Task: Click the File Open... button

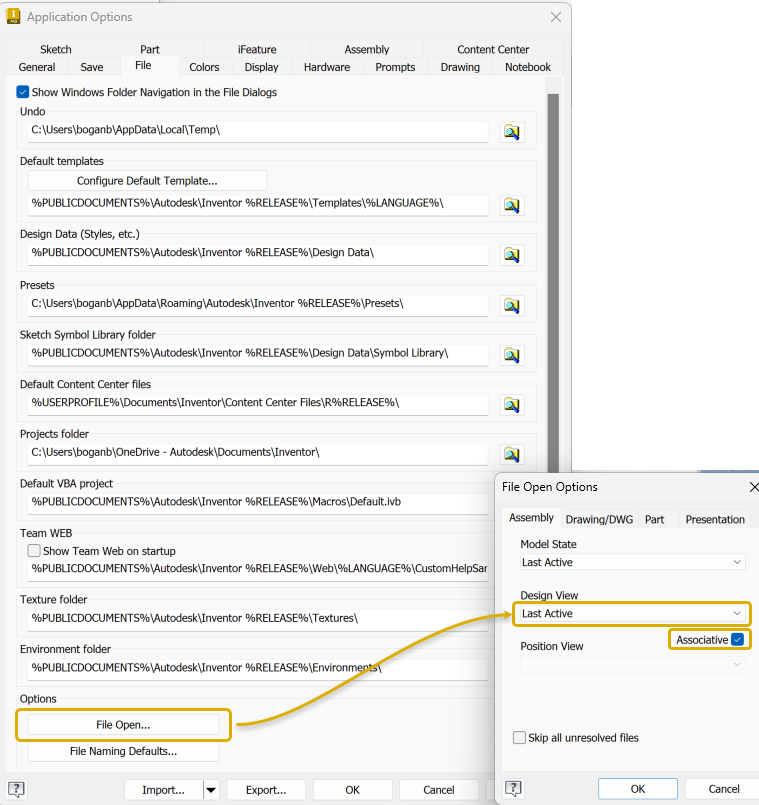Action: pos(123,725)
